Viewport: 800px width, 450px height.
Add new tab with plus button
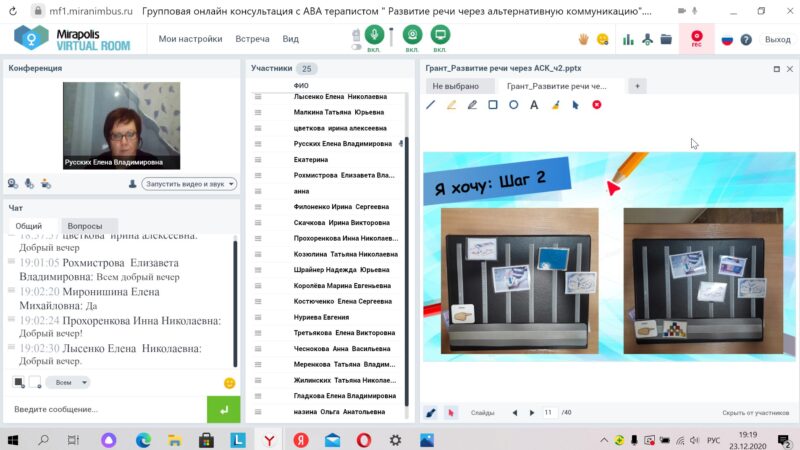coord(637,86)
